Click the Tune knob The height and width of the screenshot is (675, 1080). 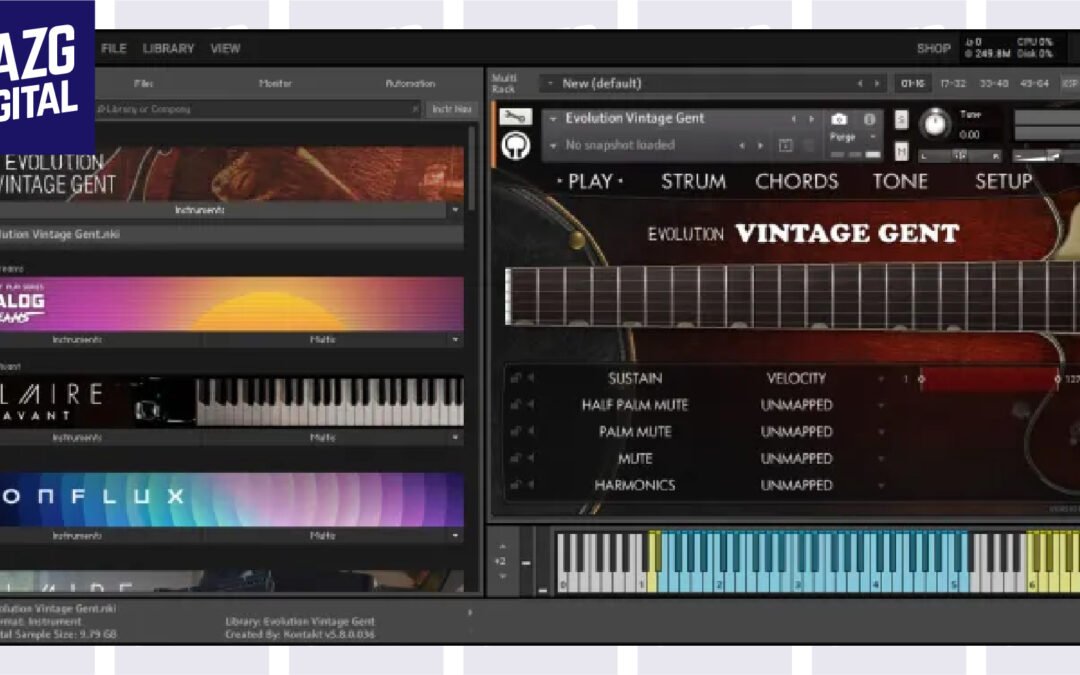coord(935,124)
